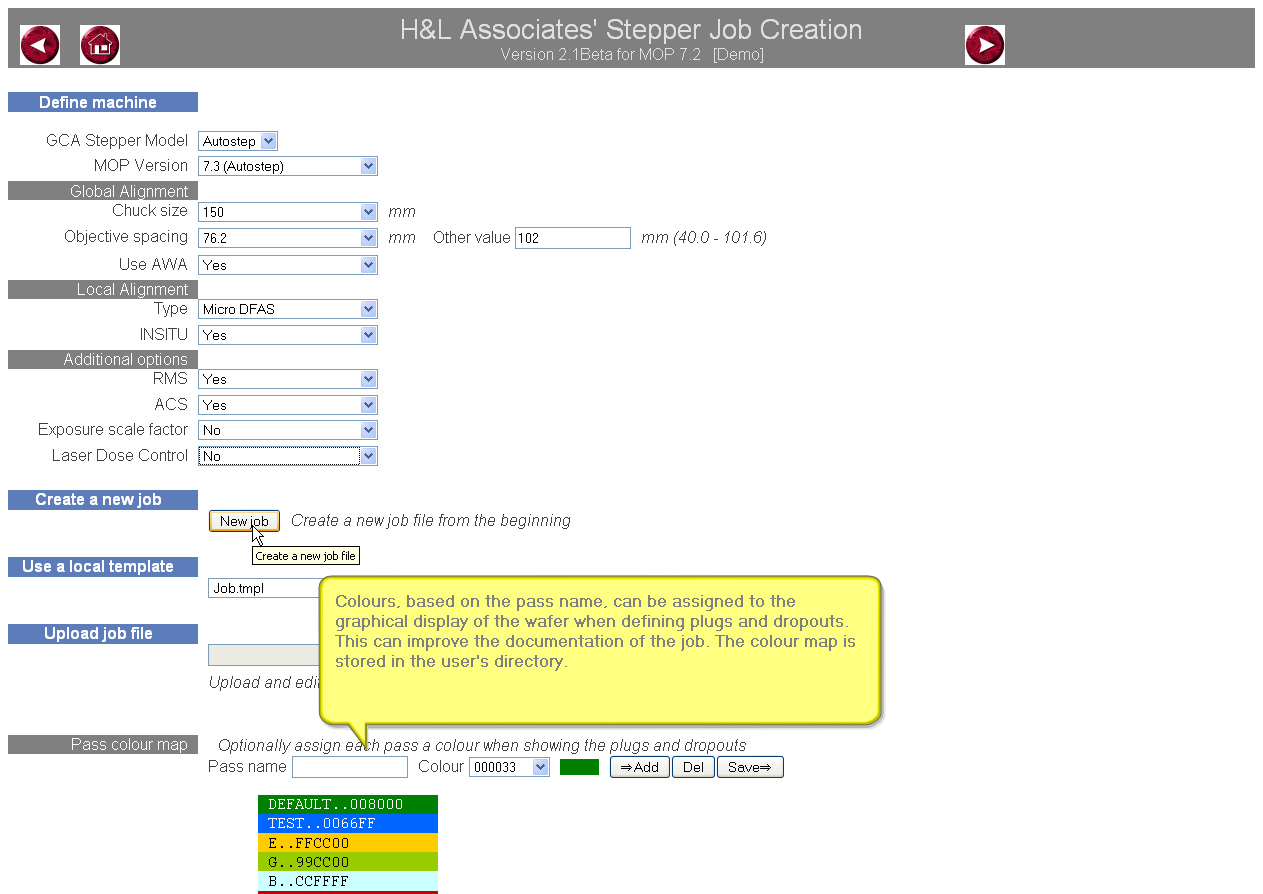The image size is (1263, 894).
Task: Open the Laser Dose Control dropdown
Action: tap(288, 456)
